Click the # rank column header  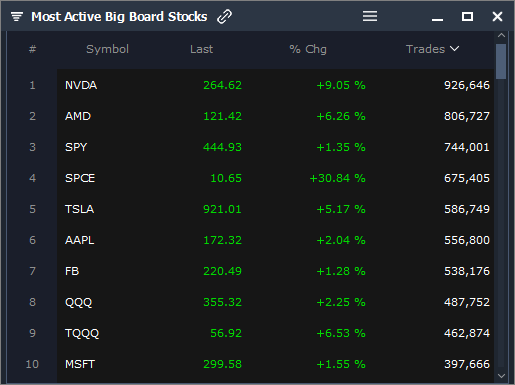click(x=32, y=49)
